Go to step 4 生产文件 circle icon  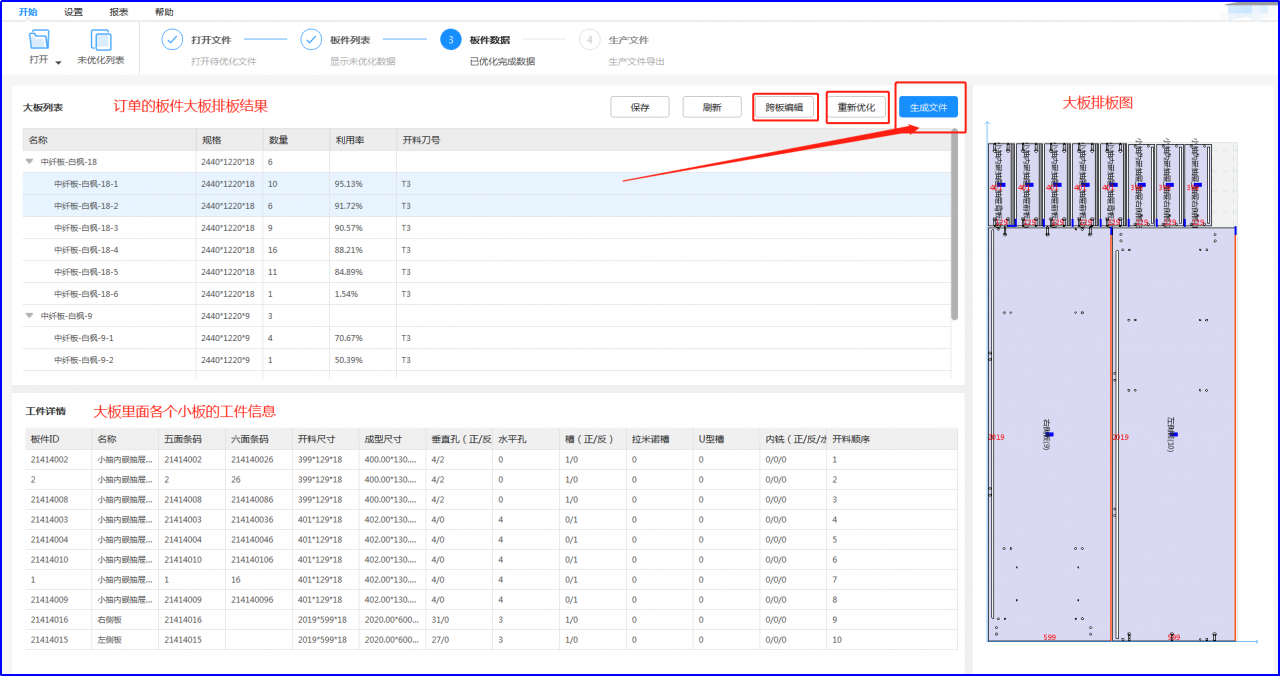tap(590, 40)
